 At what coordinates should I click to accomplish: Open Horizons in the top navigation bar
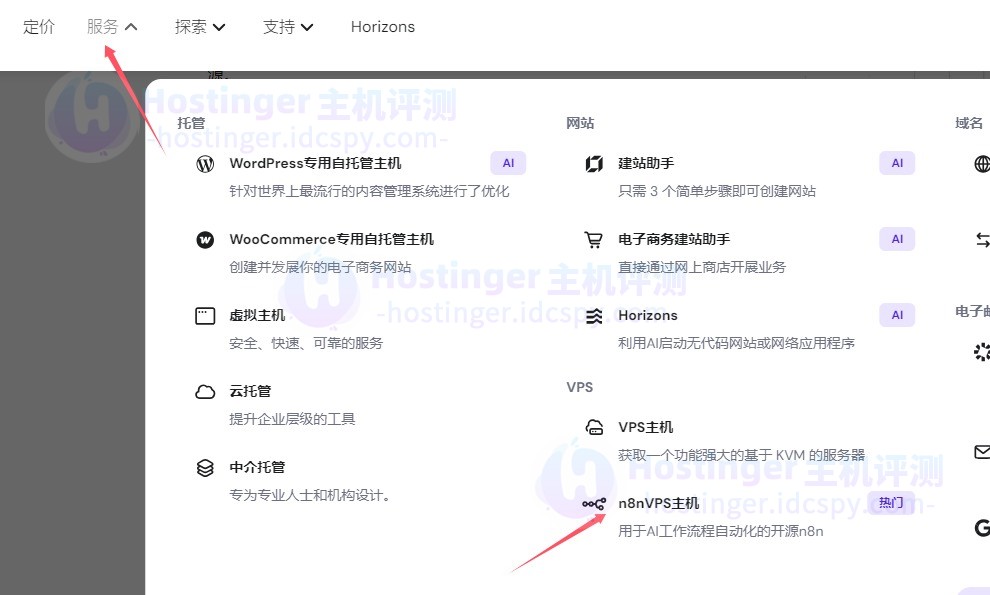click(382, 27)
